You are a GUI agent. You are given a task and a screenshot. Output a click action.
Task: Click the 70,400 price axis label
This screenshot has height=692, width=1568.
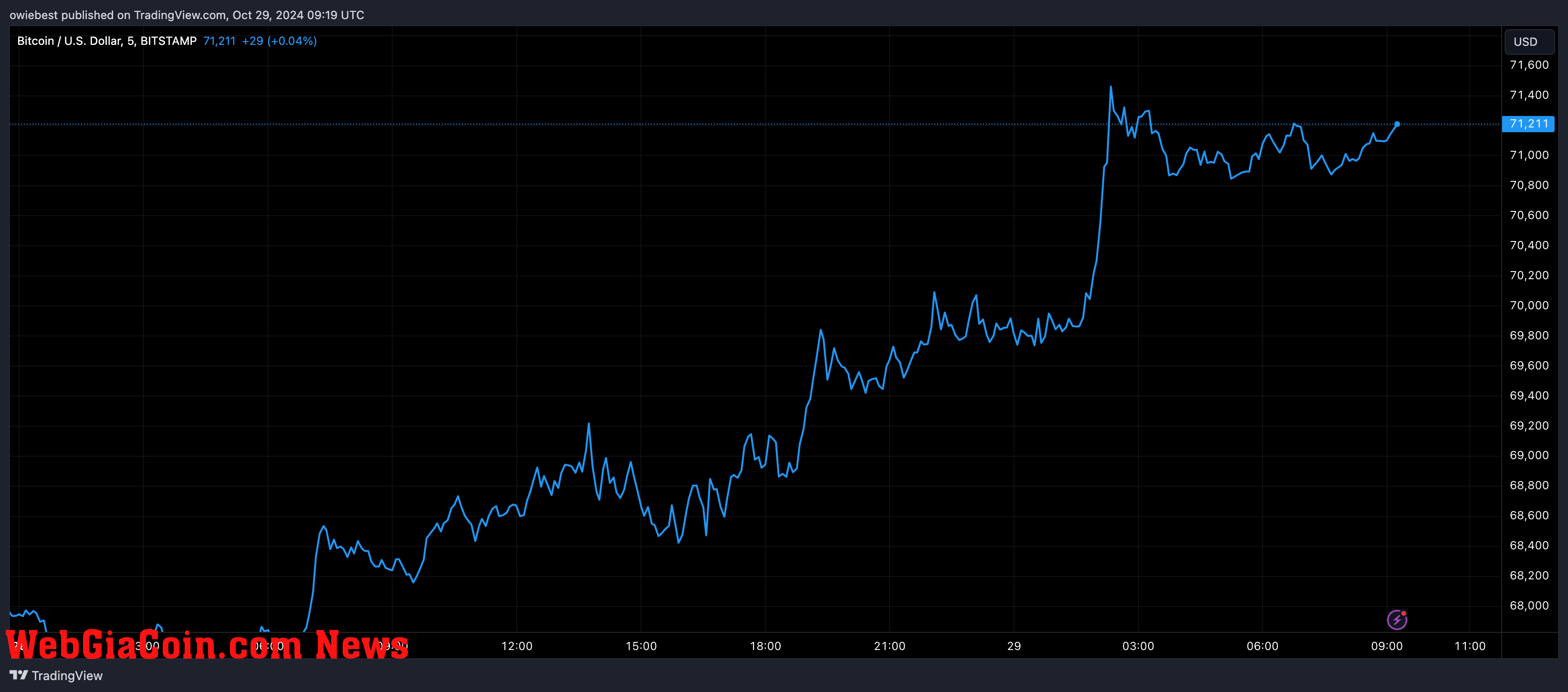1529,245
